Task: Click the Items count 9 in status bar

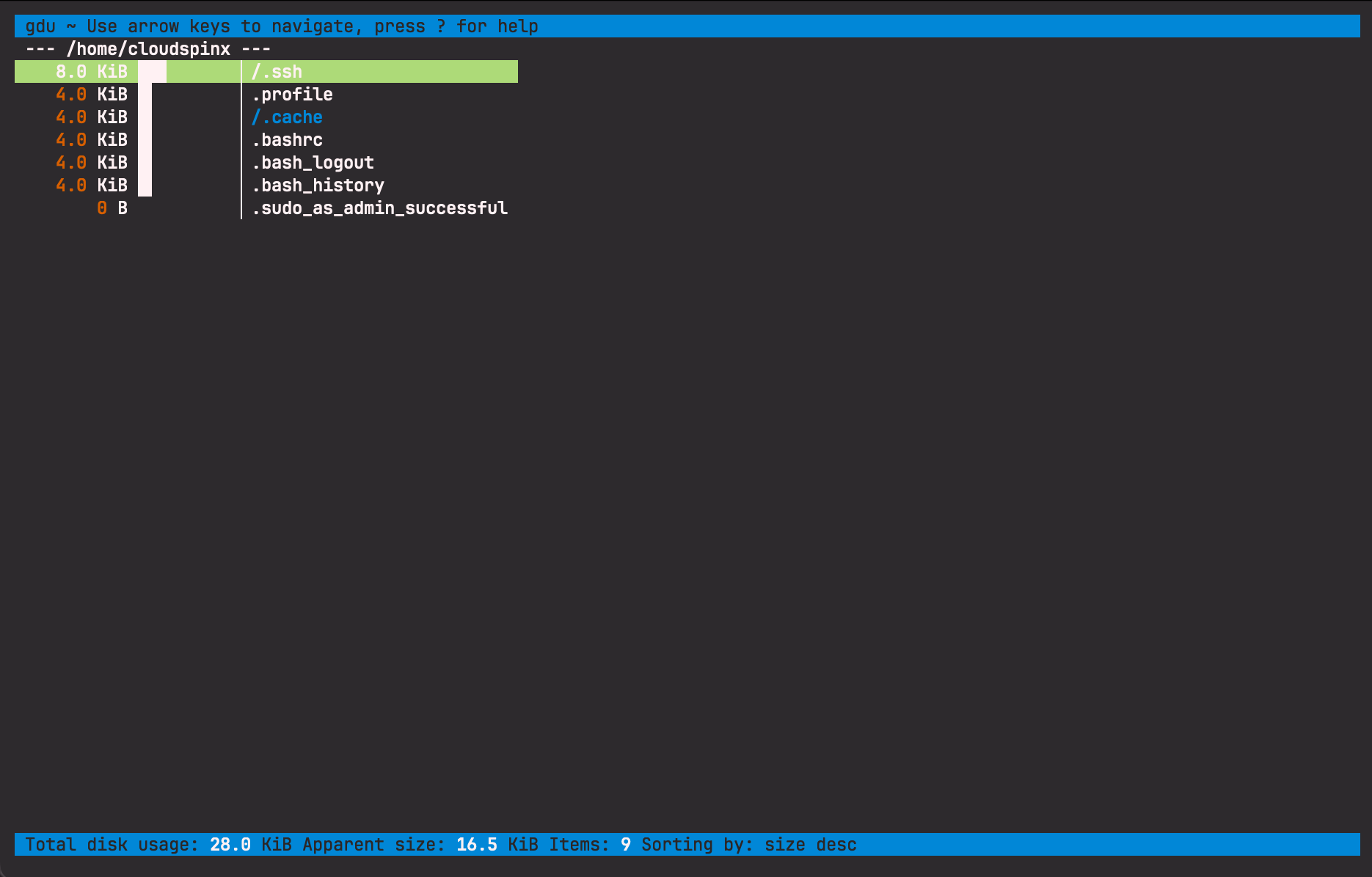Action: pyautogui.click(x=624, y=845)
